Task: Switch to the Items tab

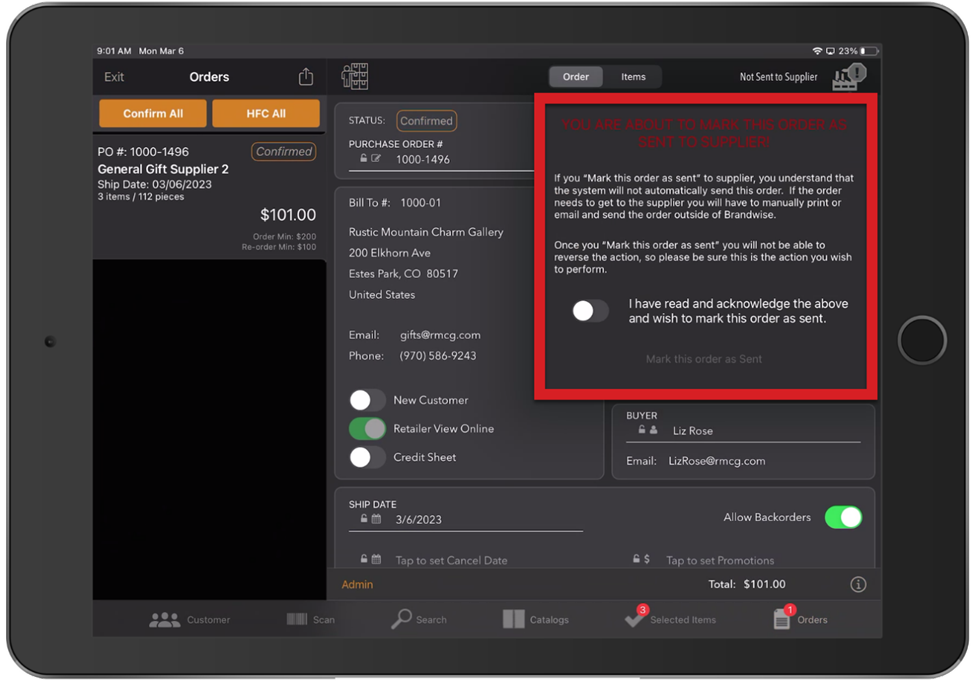Action: pos(633,76)
